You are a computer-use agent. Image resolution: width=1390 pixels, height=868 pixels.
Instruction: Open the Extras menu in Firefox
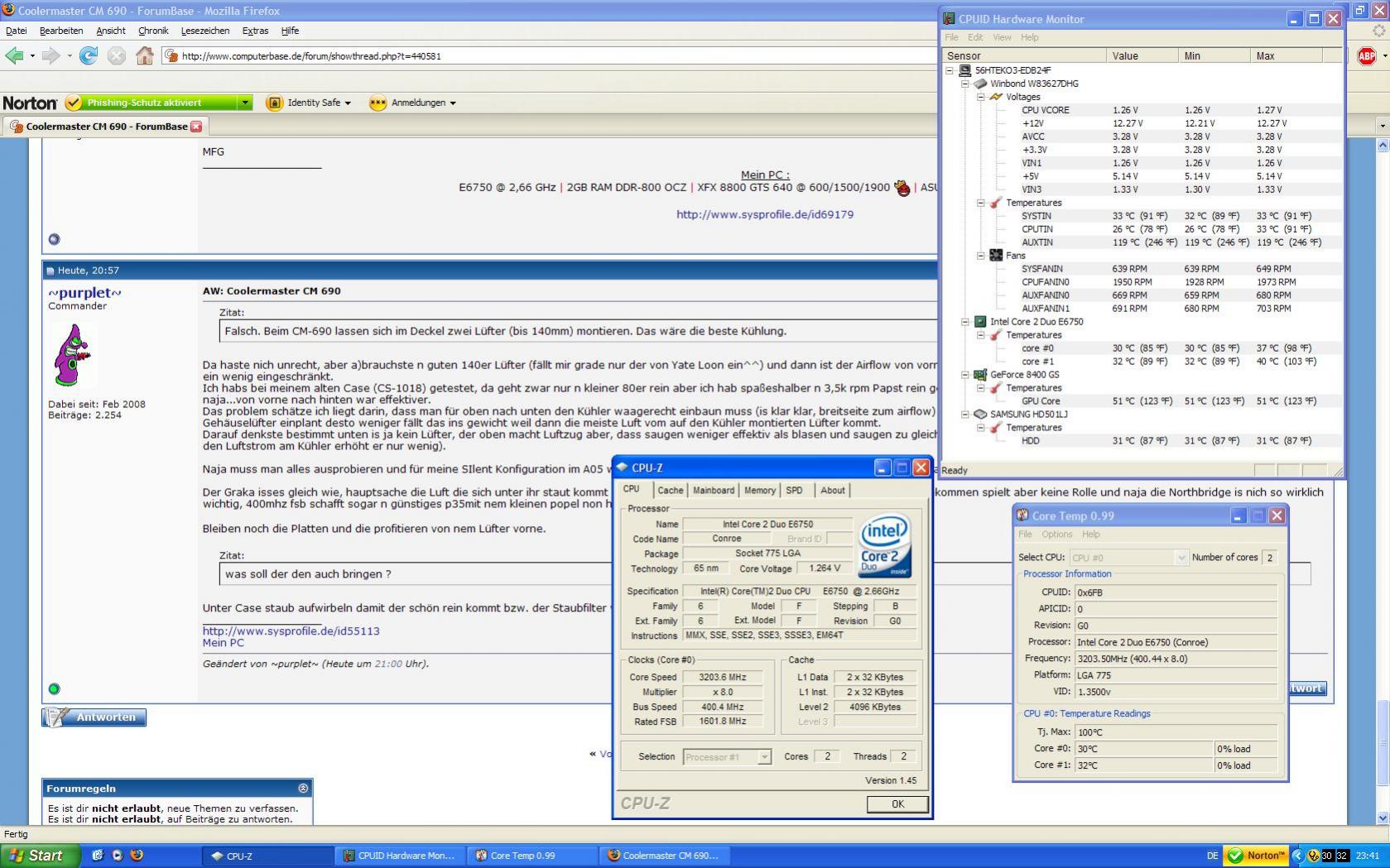[255, 31]
